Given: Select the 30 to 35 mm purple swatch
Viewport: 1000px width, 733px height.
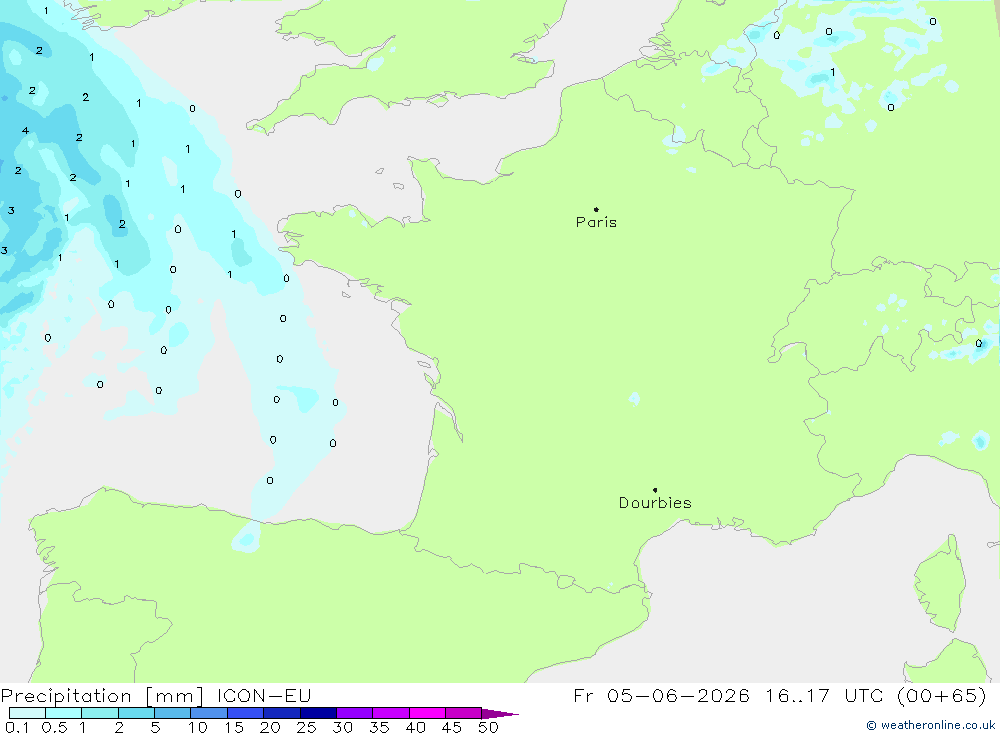Looking at the screenshot, I should (354, 713).
